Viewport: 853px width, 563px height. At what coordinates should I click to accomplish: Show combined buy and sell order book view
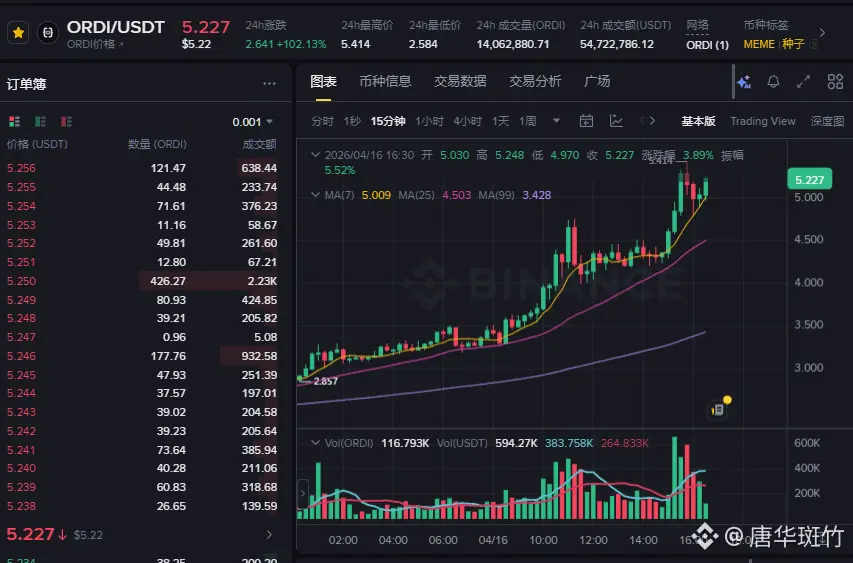(14, 121)
